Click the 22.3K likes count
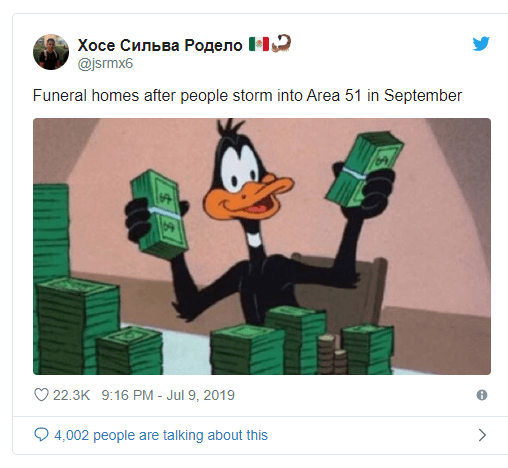Viewport: 508px width, 468px height. tap(71, 395)
